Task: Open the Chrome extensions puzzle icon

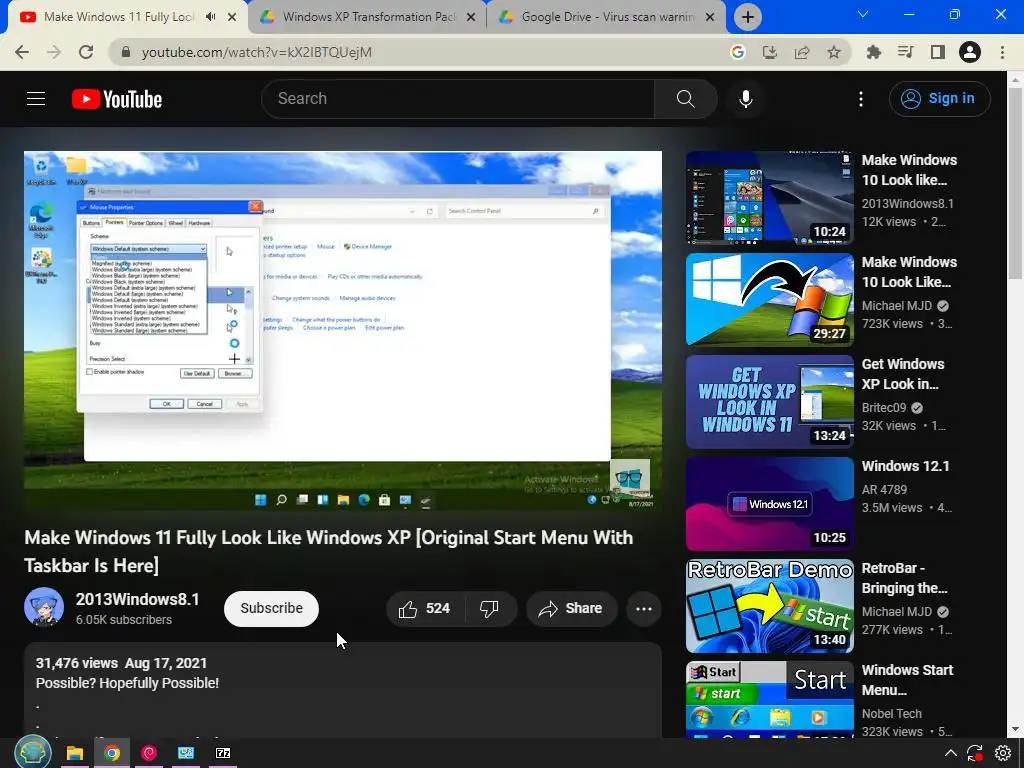Action: [x=874, y=52]
